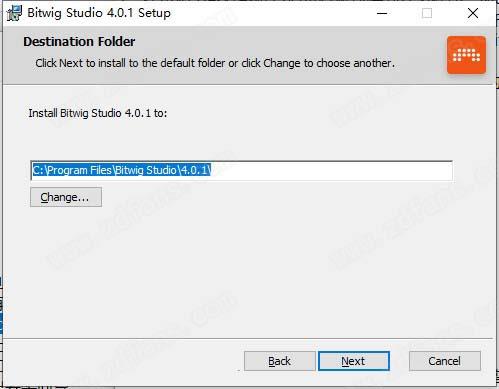Minimize the Bitwig Studio Setup window

(382, 14)
